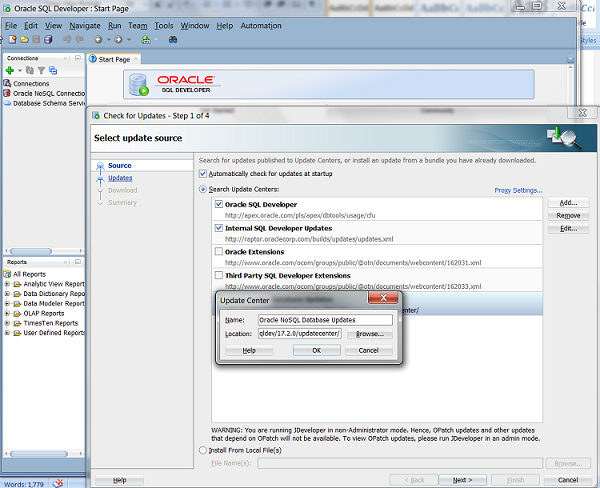Click the Add... update center button

pos(568,203)
